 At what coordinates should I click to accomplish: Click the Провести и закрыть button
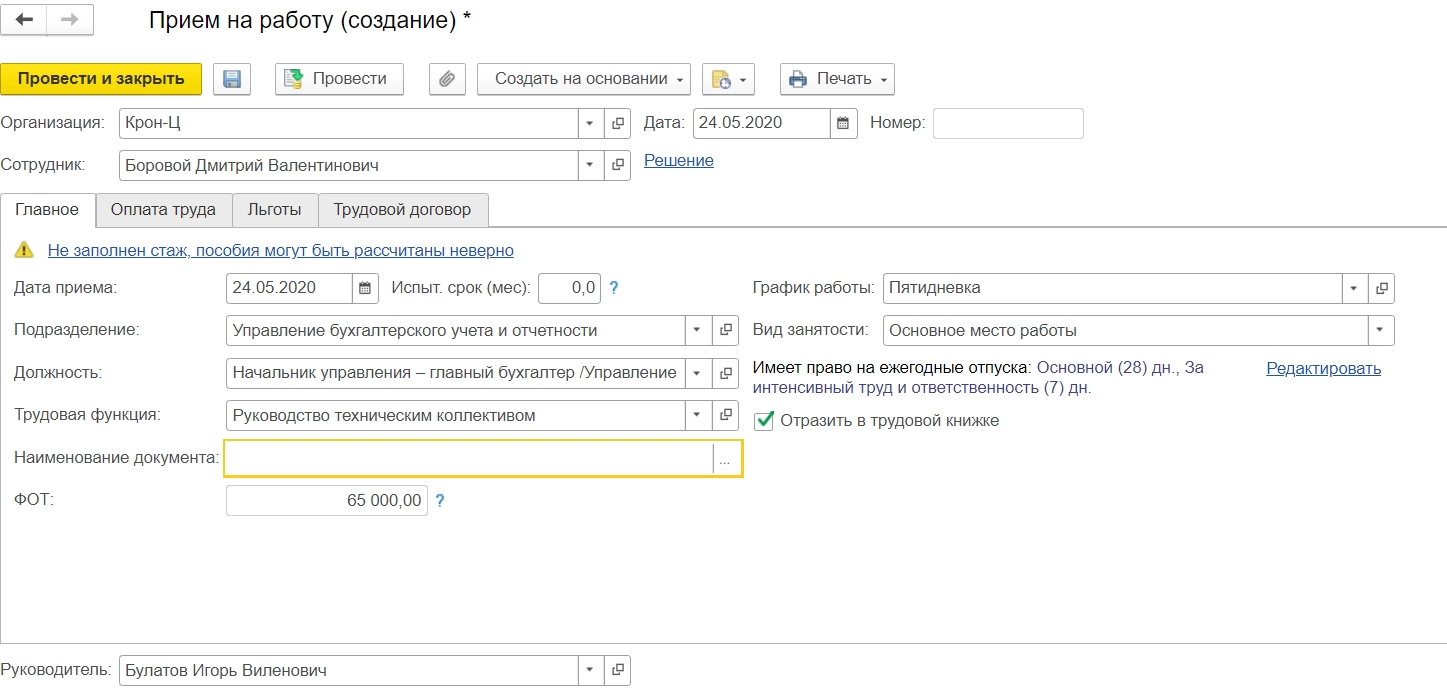(101, 79)
